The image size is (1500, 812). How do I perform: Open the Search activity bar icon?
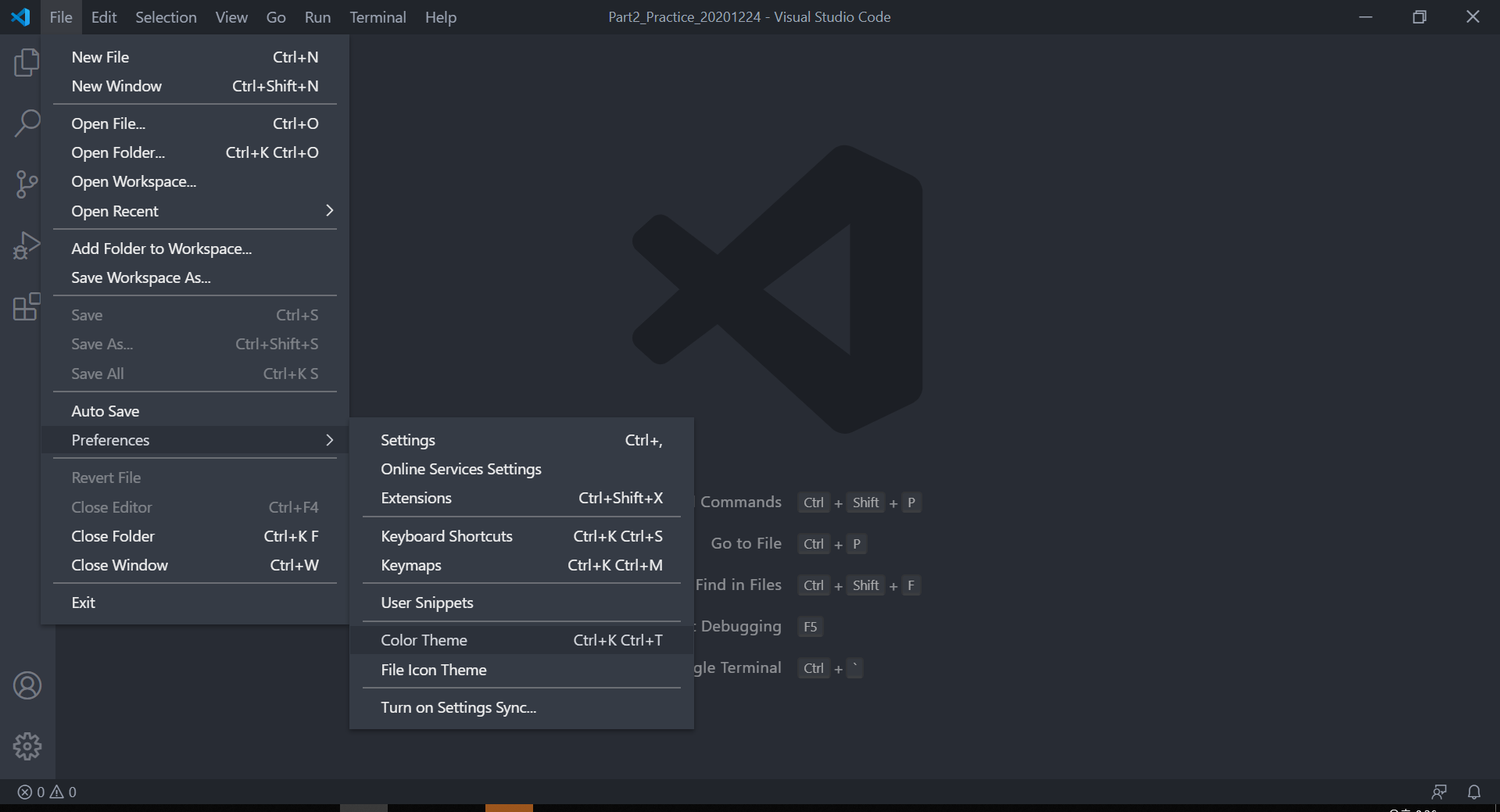(x=27, y=123)
